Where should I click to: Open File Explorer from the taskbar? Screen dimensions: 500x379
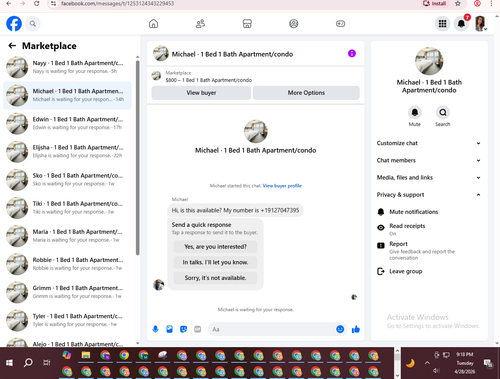click(x=86, y=355)
